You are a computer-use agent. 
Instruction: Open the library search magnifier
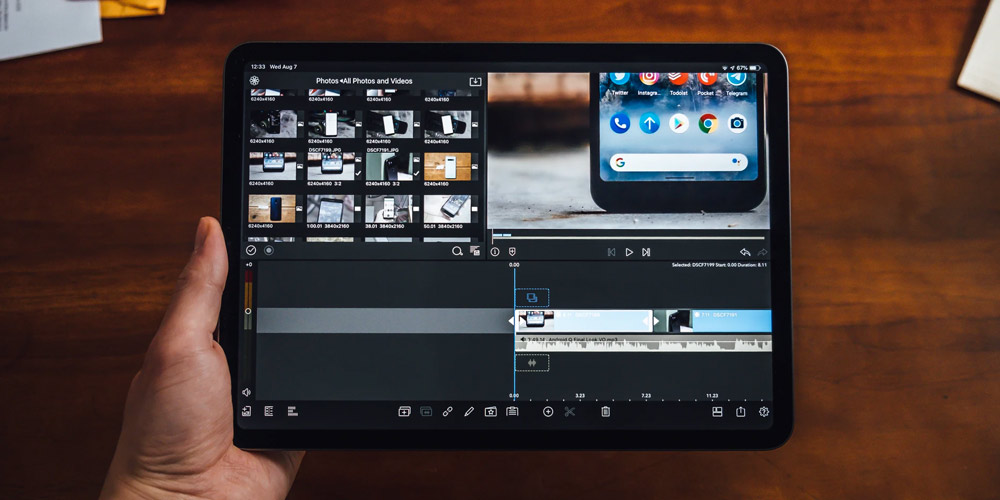(457, 251)
